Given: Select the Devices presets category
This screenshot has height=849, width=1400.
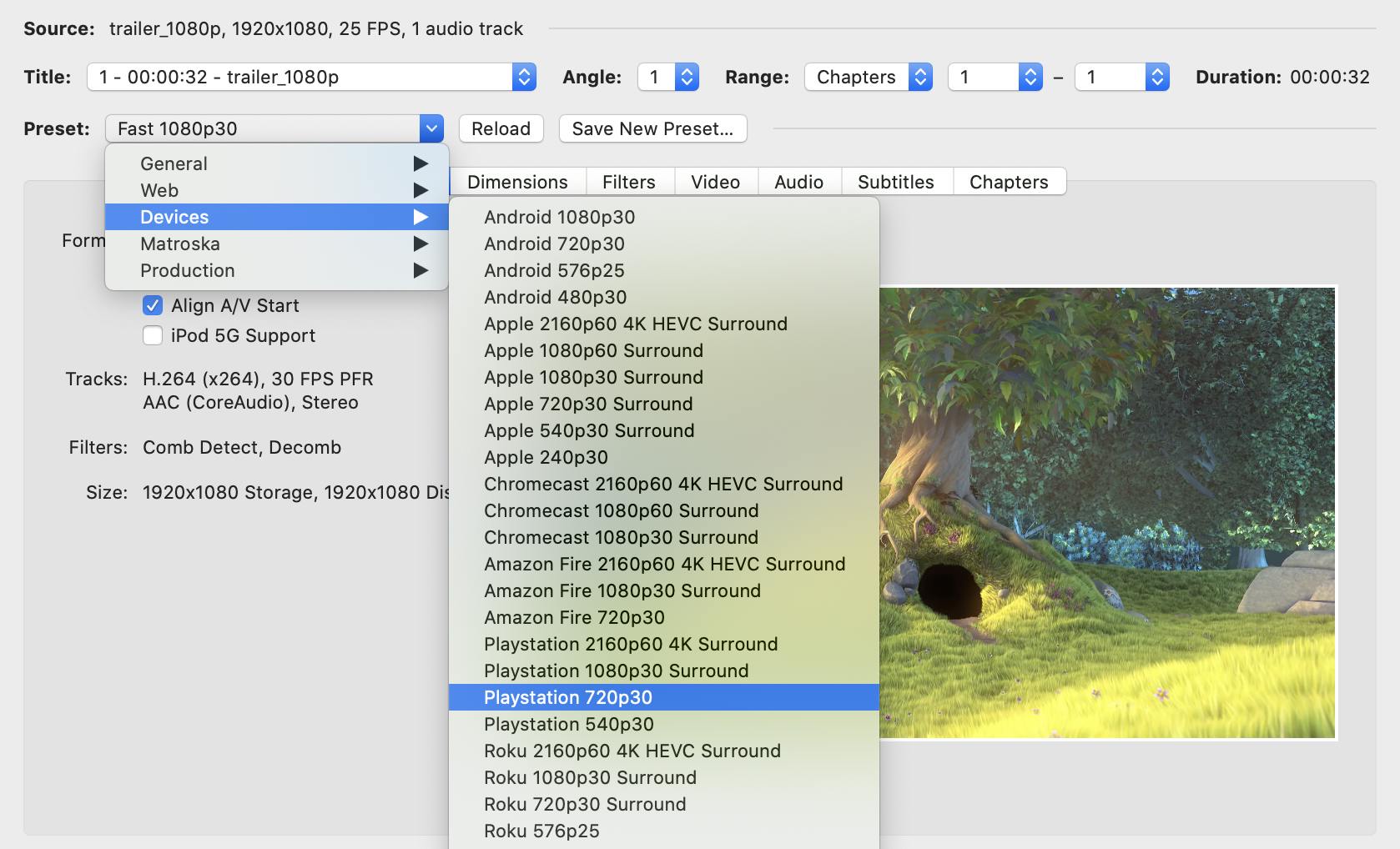Looking at the screenshot, I should coord(277,217).
